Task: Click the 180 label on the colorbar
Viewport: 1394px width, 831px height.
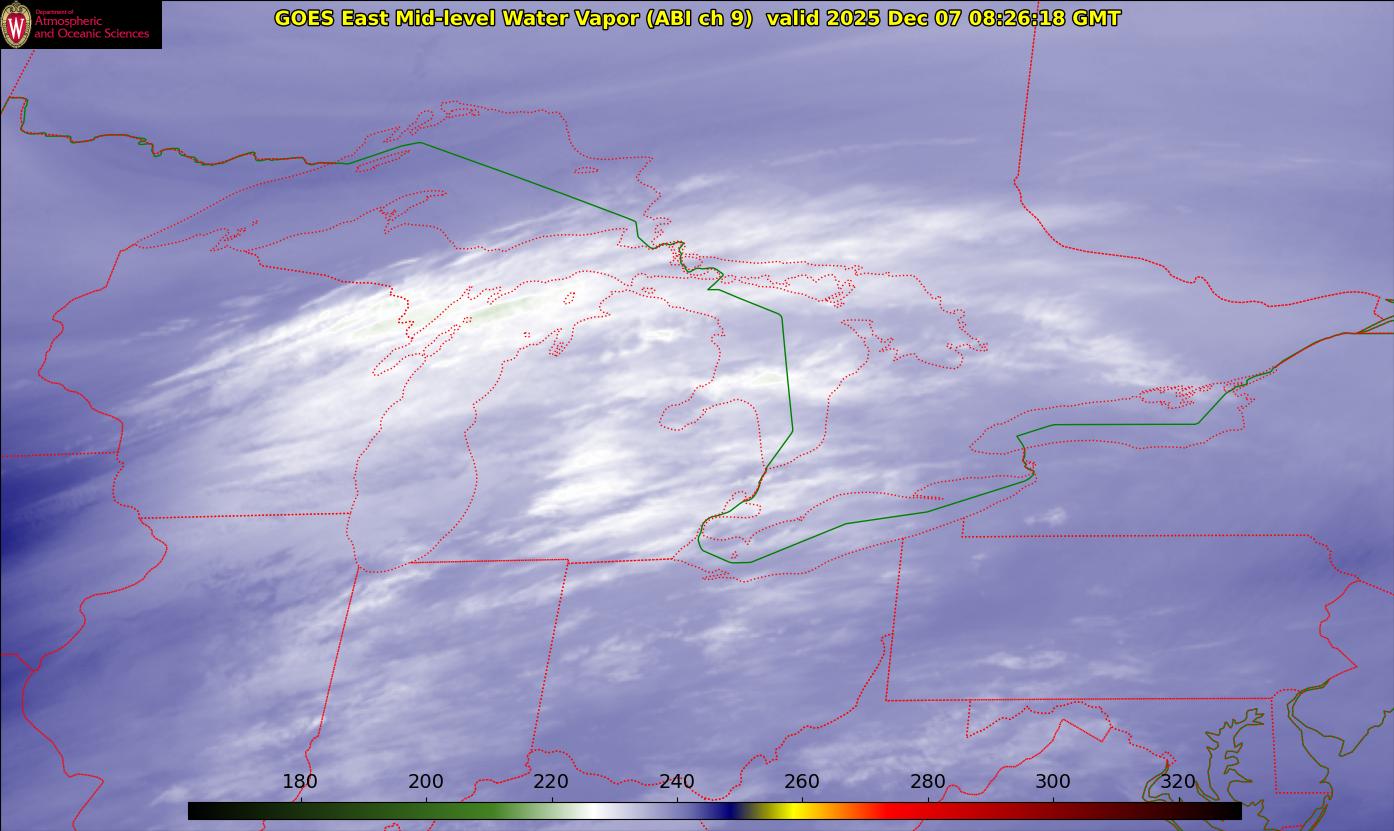Action: point(300,782)
